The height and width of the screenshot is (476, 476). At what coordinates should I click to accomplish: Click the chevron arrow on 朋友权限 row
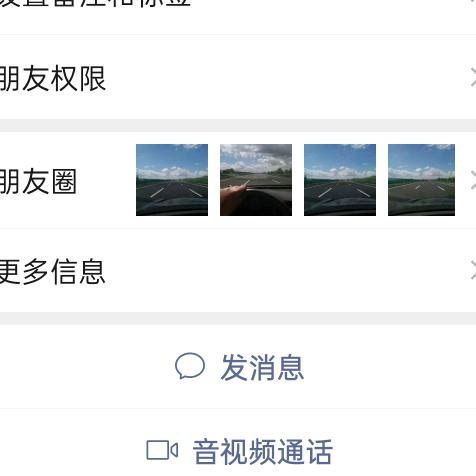click(473, 77)
